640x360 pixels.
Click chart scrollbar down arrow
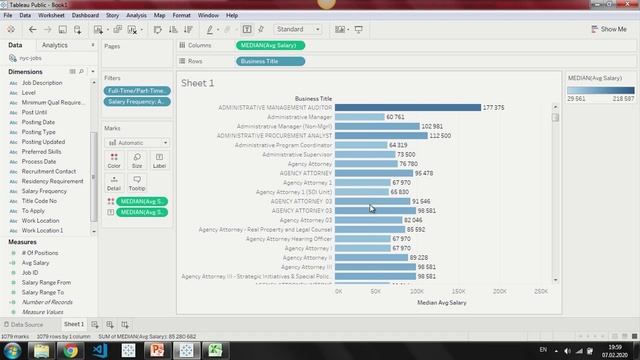point(555,280)
